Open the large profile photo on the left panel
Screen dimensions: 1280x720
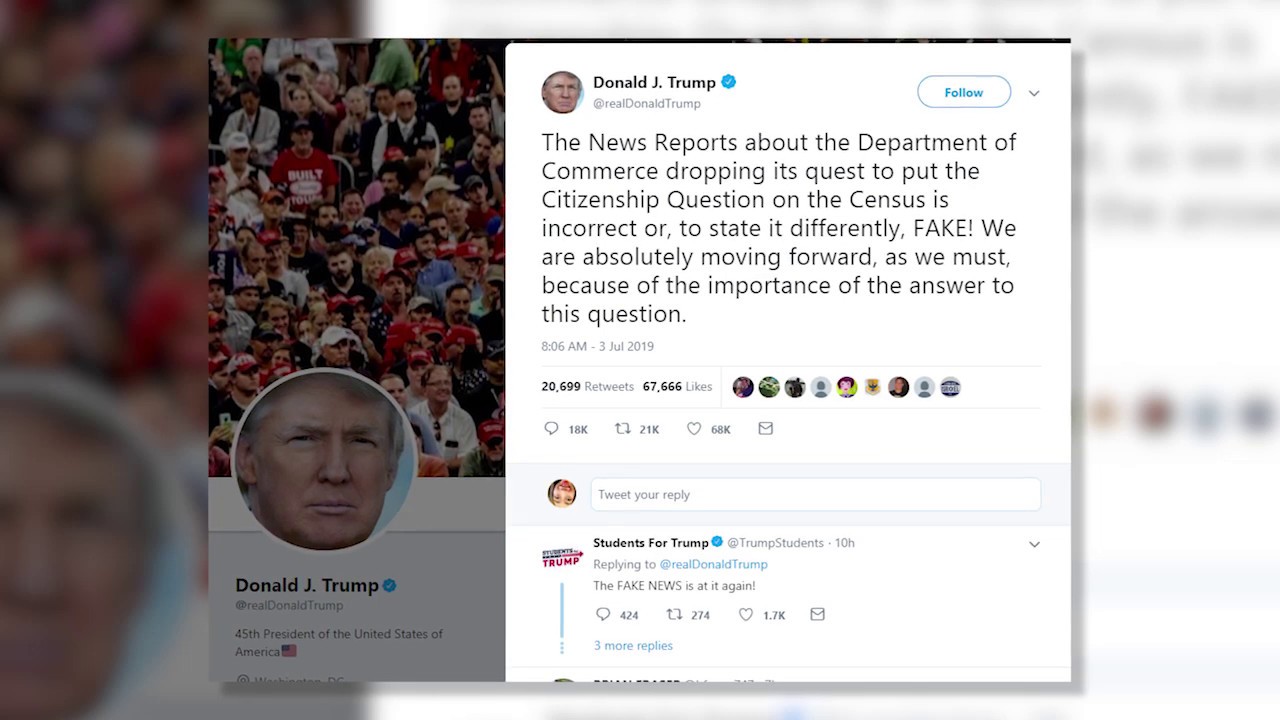[323, 461]
